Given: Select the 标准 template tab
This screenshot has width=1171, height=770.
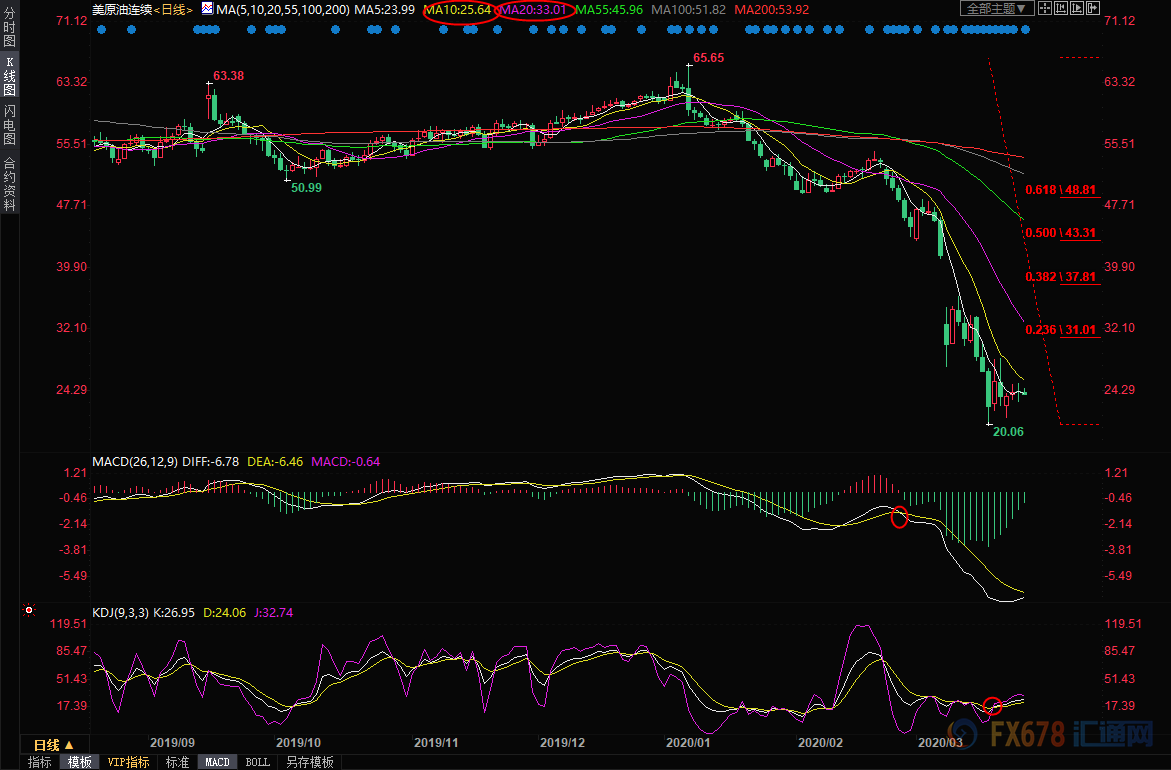Looking at the screenshot, I should [176, 762].
